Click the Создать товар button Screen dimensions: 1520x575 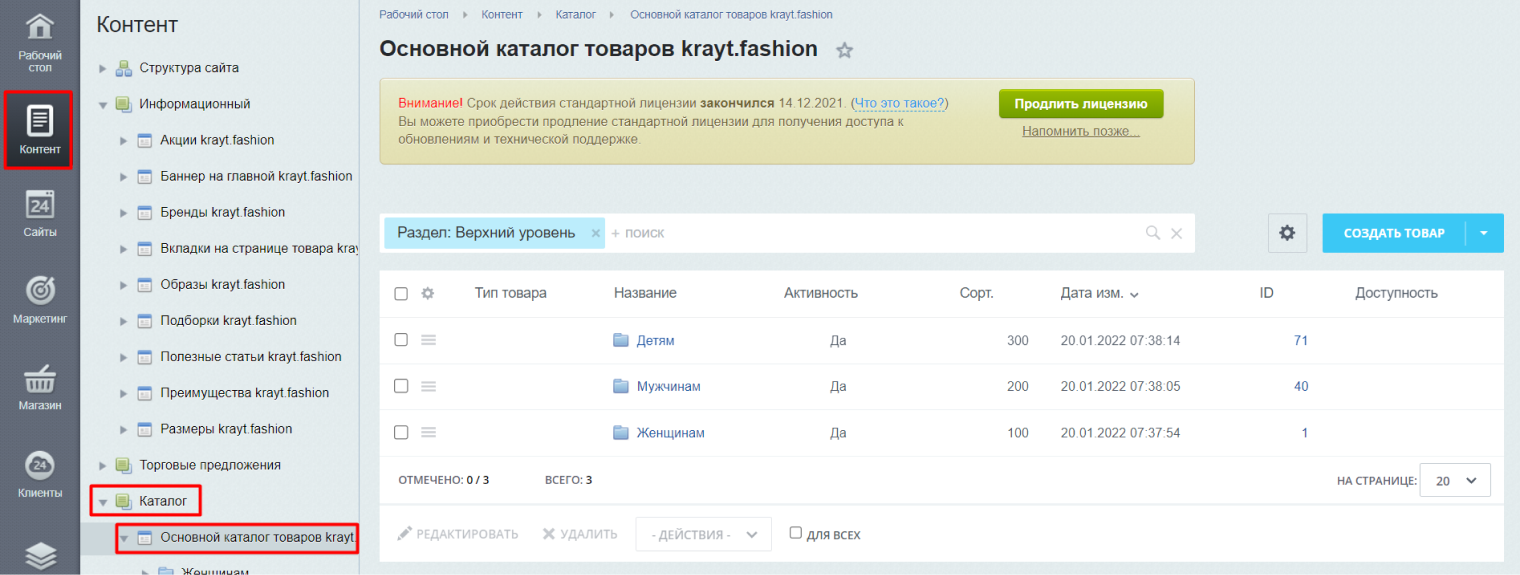click(1394, 233)
